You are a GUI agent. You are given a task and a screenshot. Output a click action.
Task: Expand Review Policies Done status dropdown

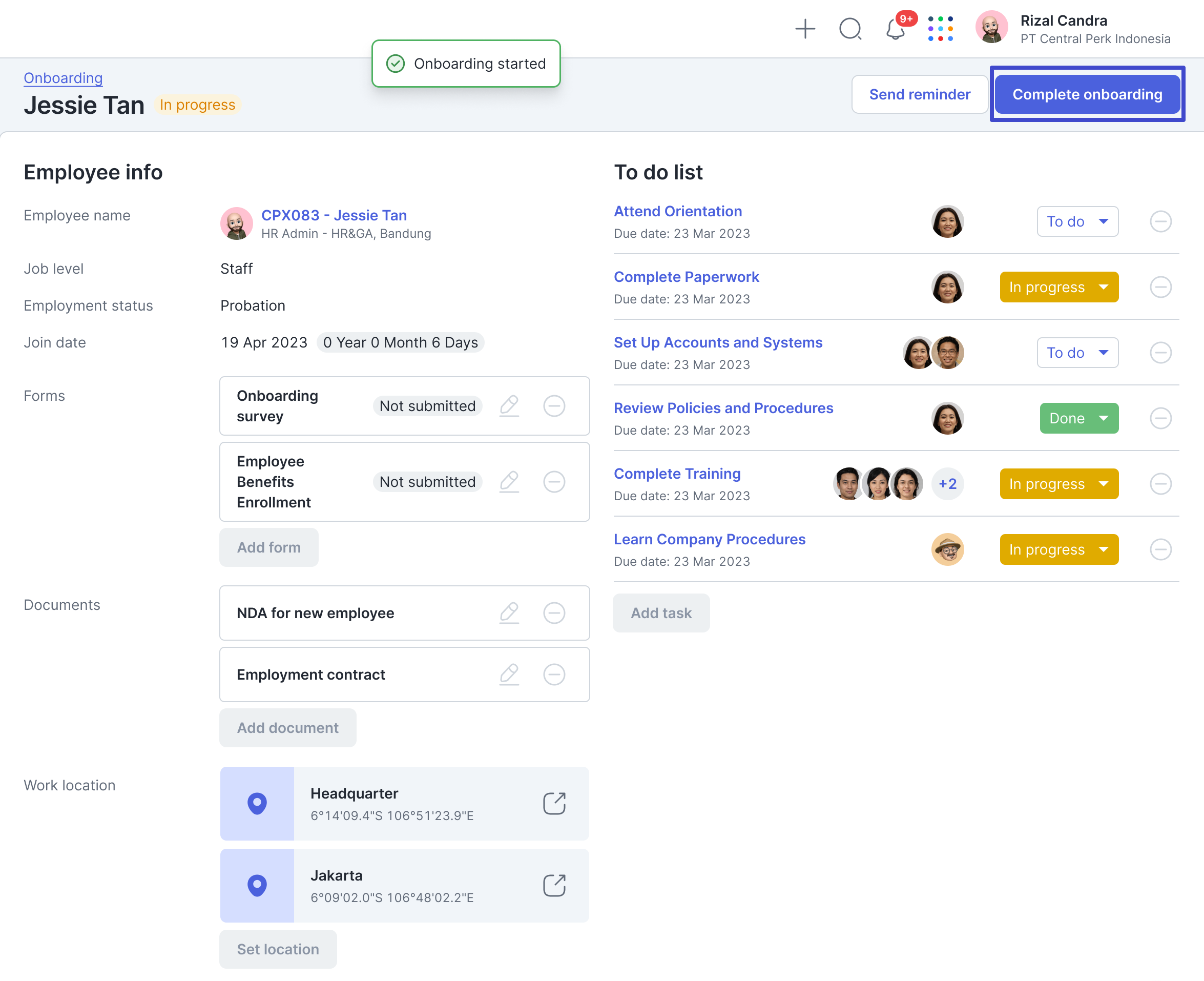coord(1078,418)
